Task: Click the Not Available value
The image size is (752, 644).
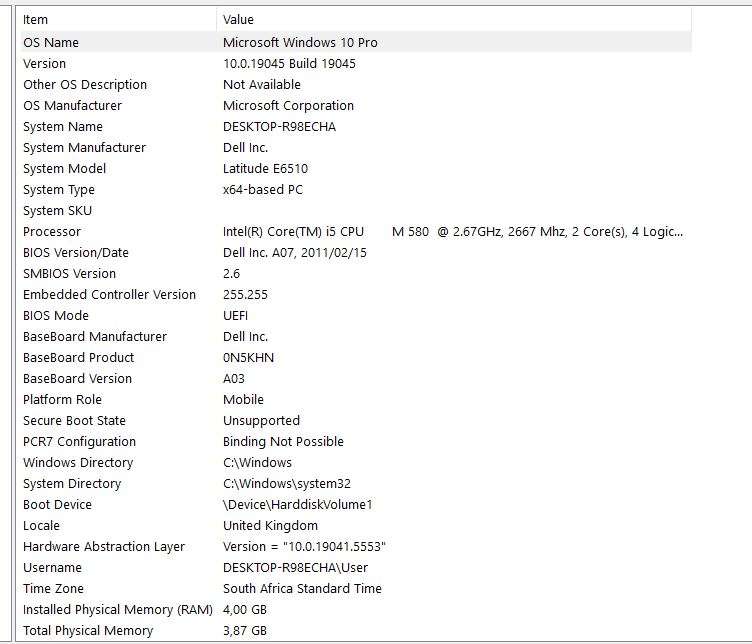Action: (x=262, y=84)
